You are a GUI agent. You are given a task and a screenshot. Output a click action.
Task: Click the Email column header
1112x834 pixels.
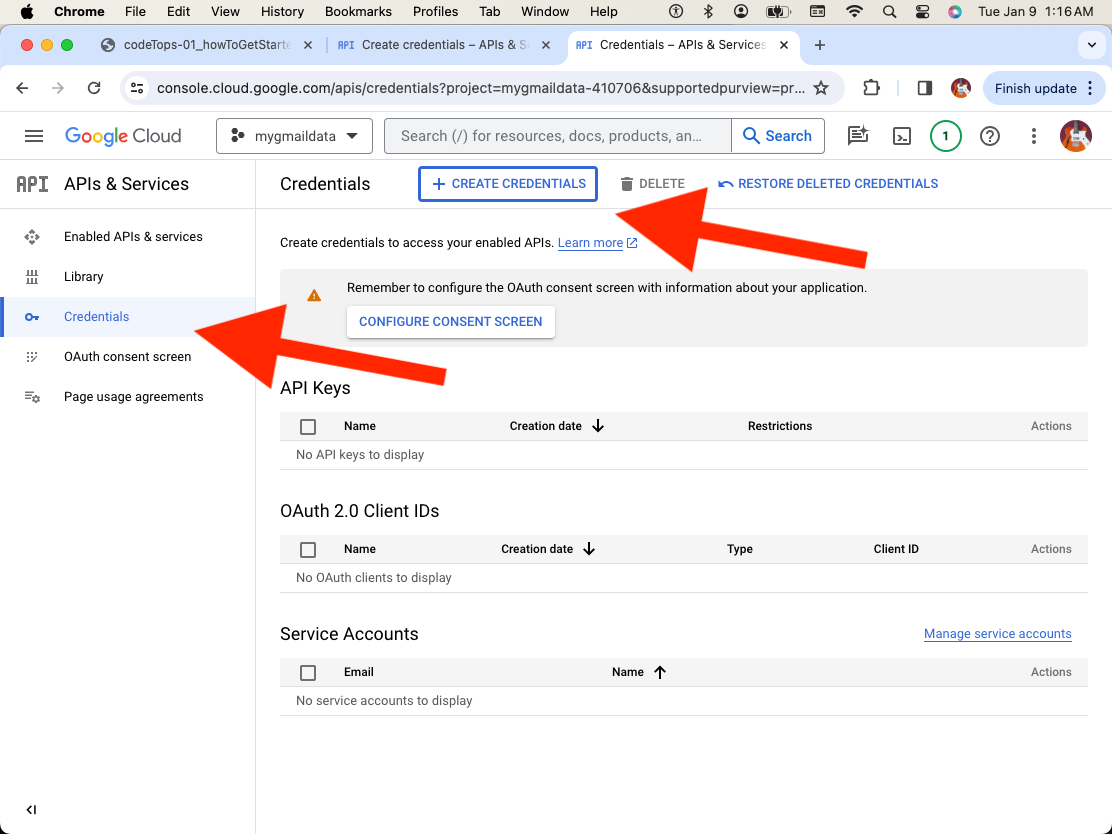(x=358, y=672)
